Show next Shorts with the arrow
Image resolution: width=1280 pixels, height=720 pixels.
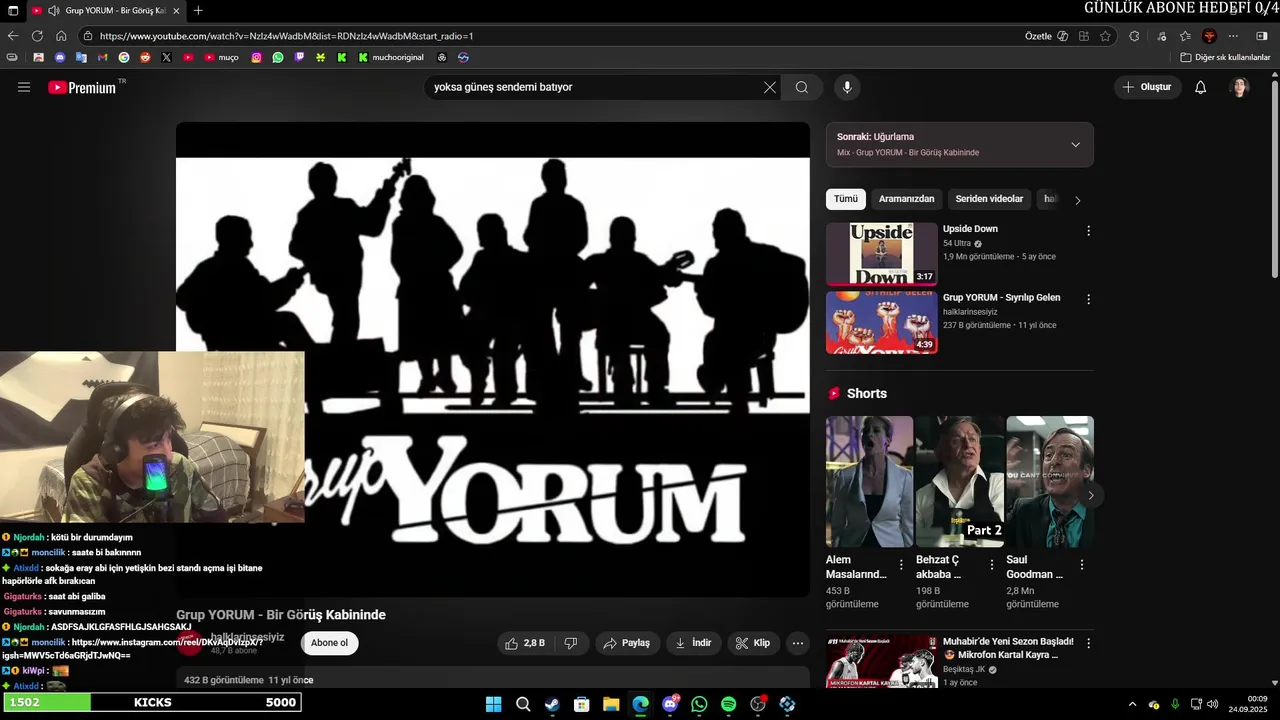pyautogui.click(x=1091, y=495)
